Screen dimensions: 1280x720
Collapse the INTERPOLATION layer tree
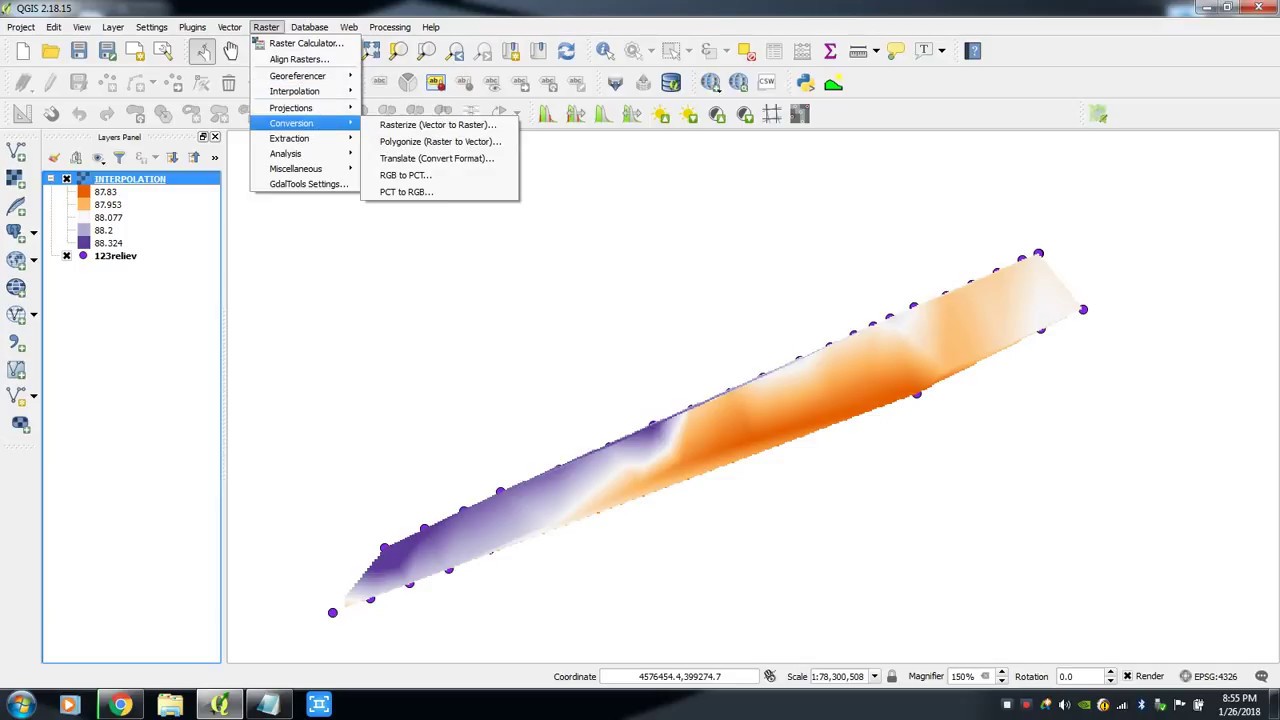click(x=50, y=179)
